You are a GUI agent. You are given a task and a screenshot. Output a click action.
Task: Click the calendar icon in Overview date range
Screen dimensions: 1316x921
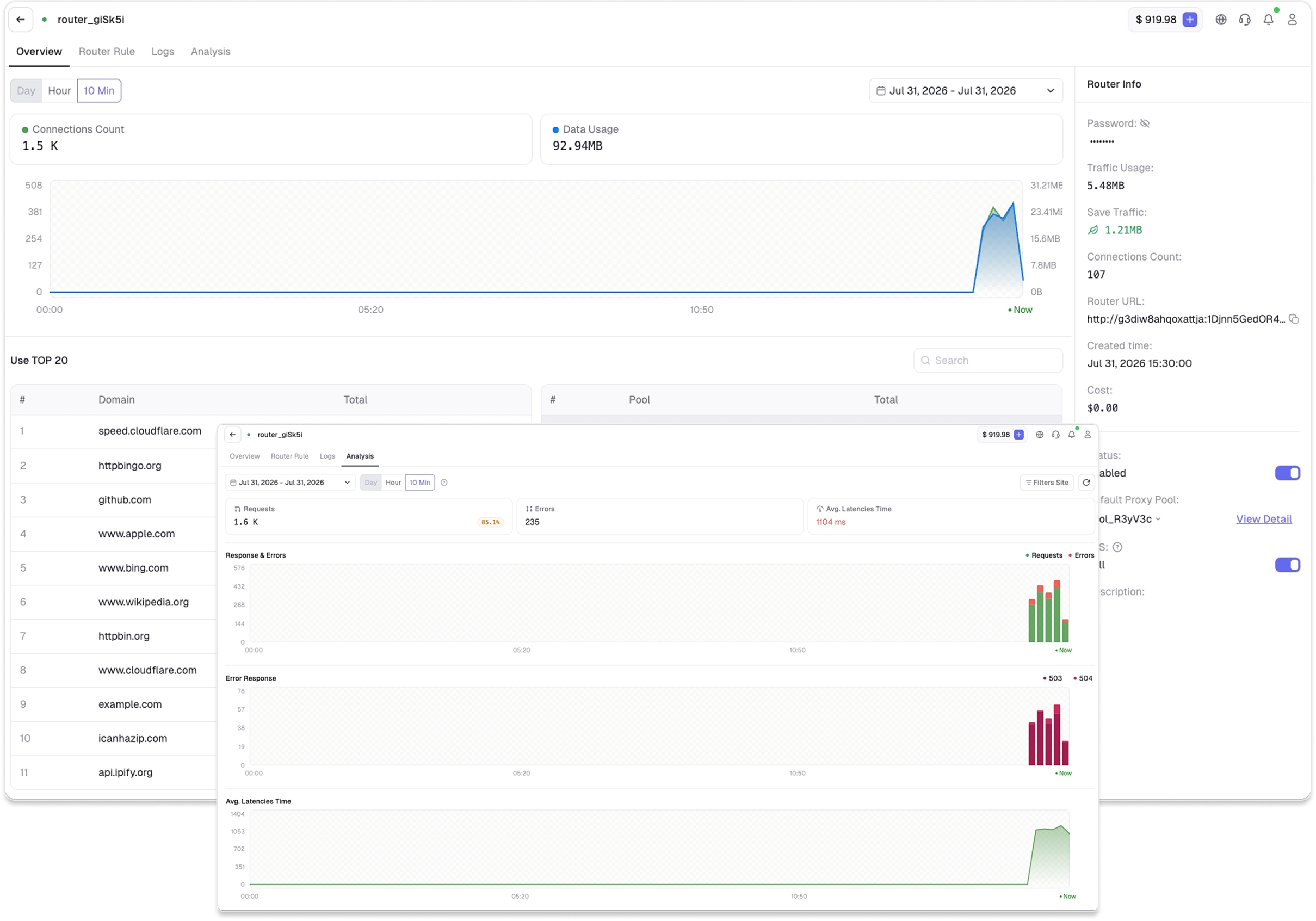tap(881, 90)
